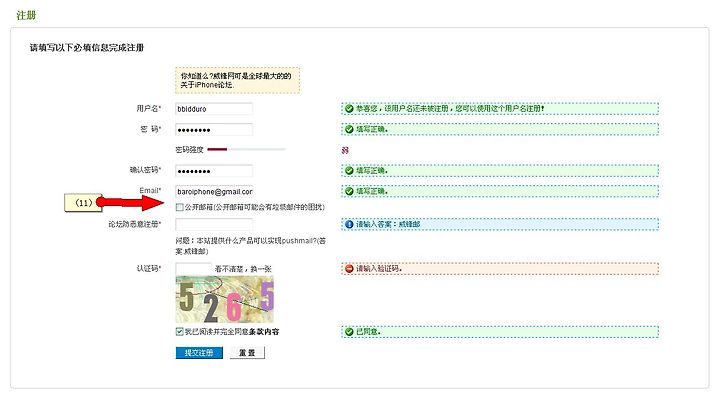The height and width of the screenshot is (395, 720).
Task: Click the 论坛防恶意注册 answer input field
Action: pos(214,225)
